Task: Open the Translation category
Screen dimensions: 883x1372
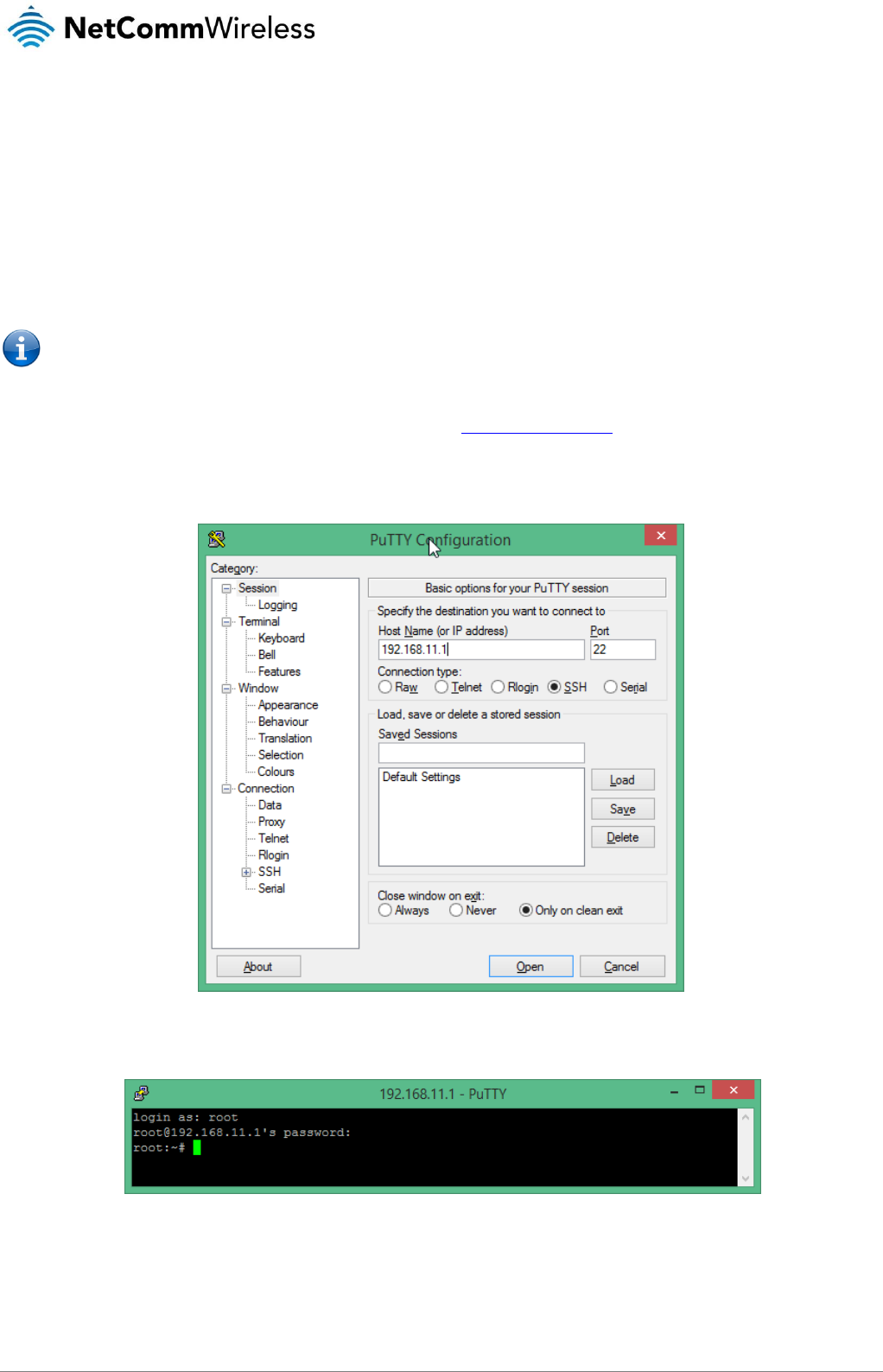Action: (285, 738)
